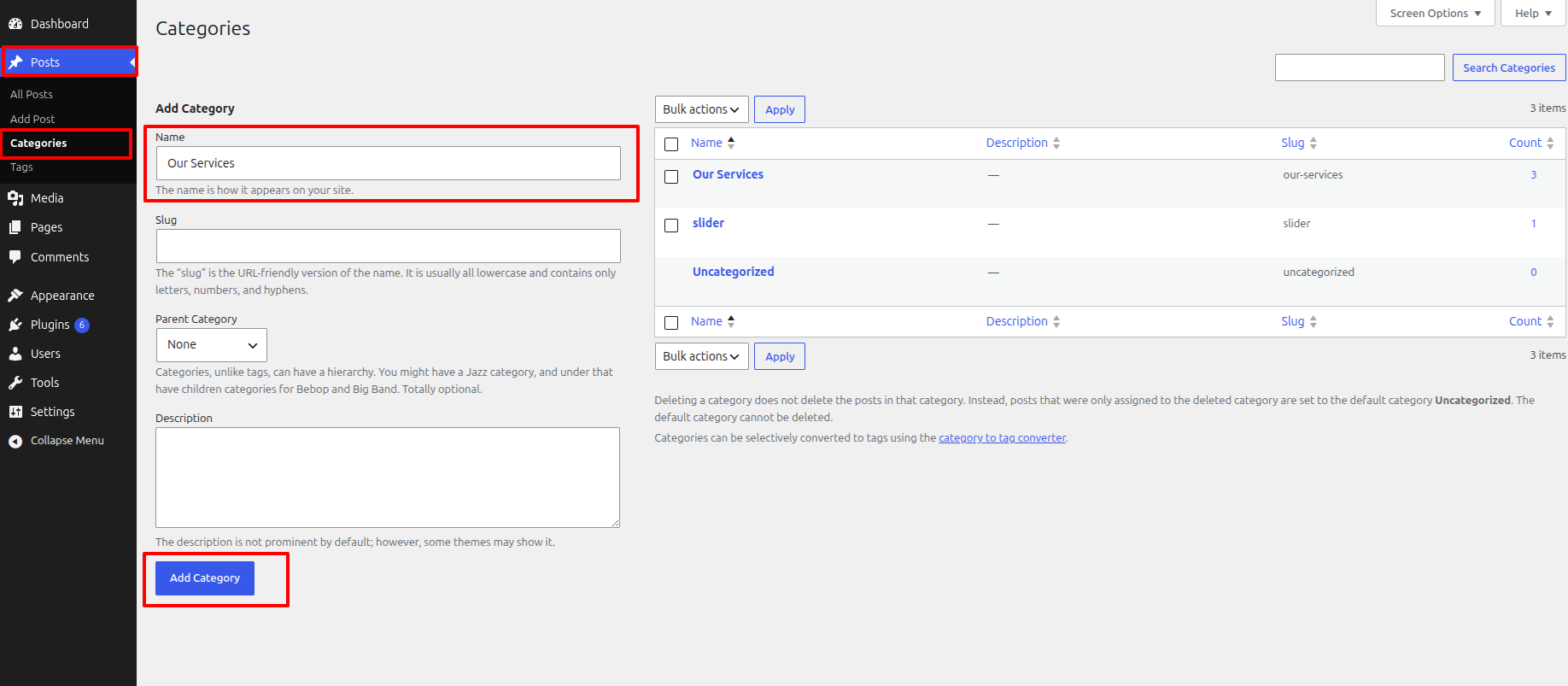
Task: Open the Parent Category dropdown
Action: (x=212, y=345)
